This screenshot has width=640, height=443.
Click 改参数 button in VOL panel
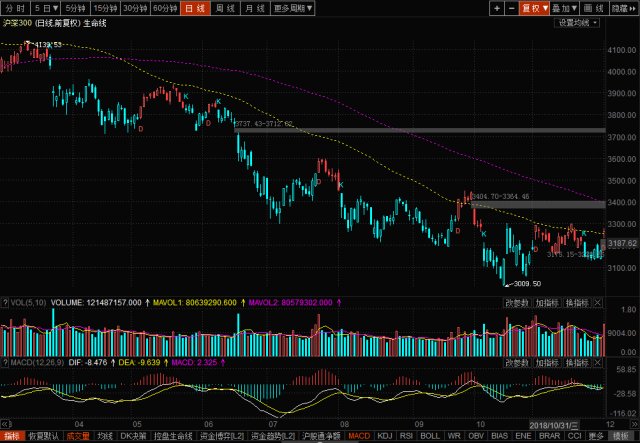point(517,303)
